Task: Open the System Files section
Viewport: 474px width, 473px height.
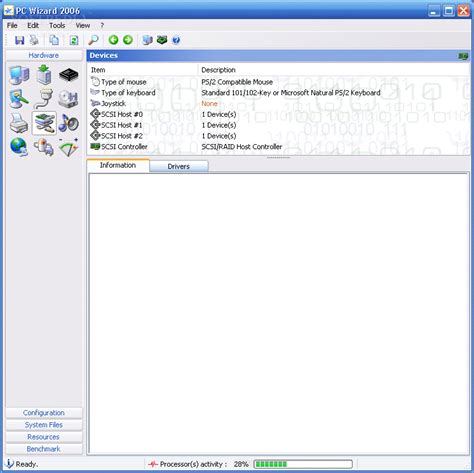Action: coord(44,425)
